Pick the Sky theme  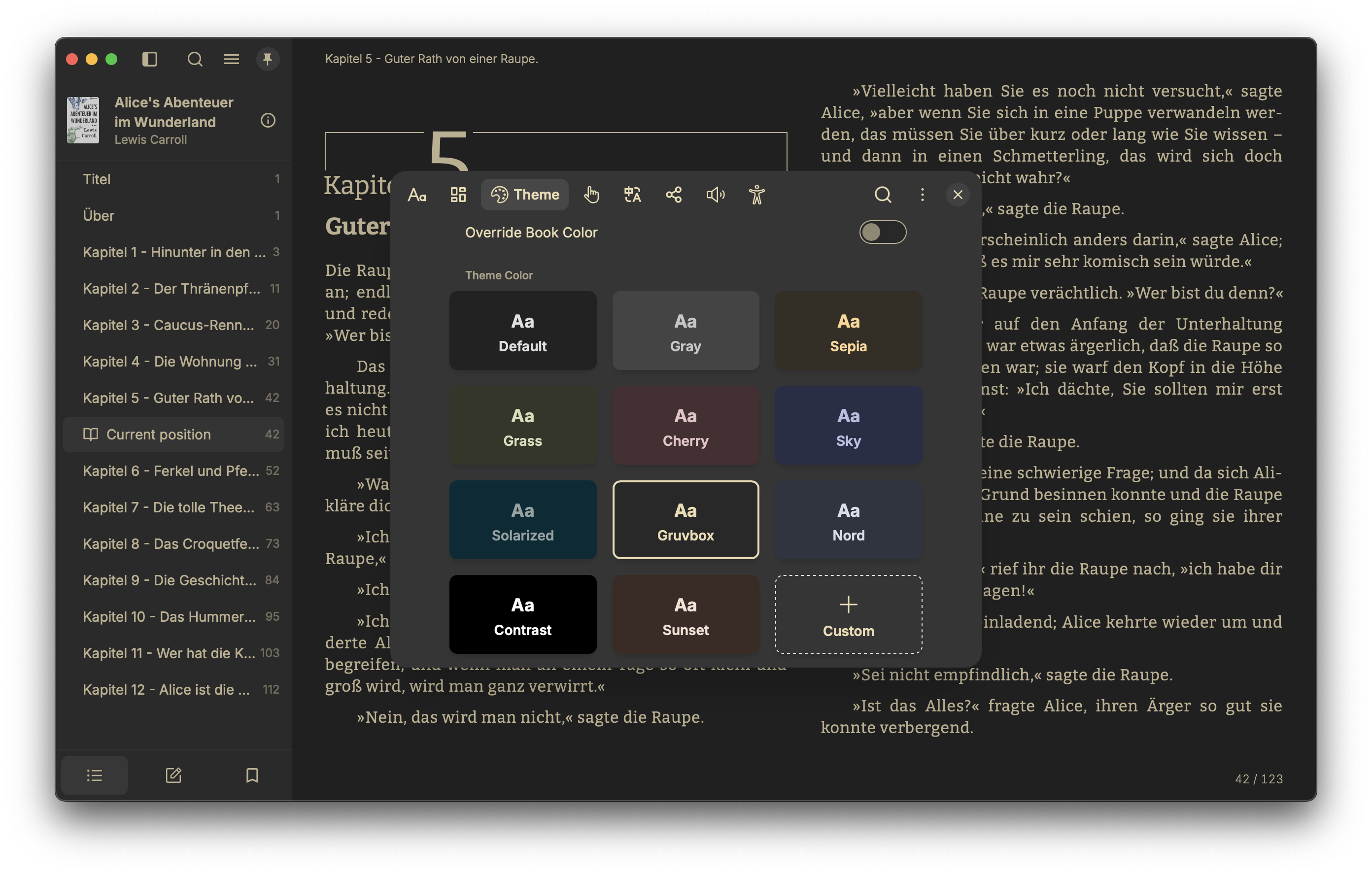coord(849,426)
